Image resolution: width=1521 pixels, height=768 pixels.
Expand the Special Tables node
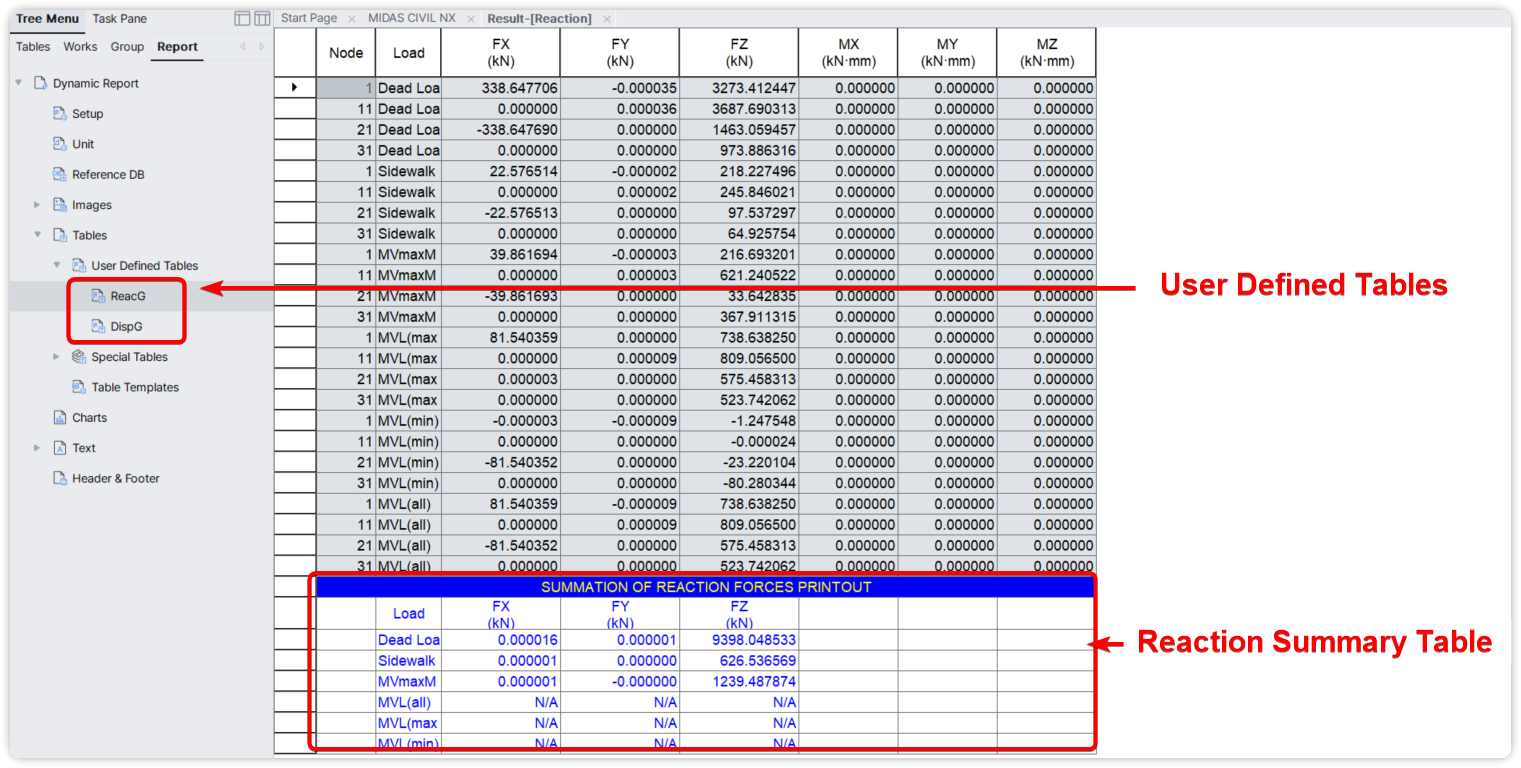(x=57, y=357)
